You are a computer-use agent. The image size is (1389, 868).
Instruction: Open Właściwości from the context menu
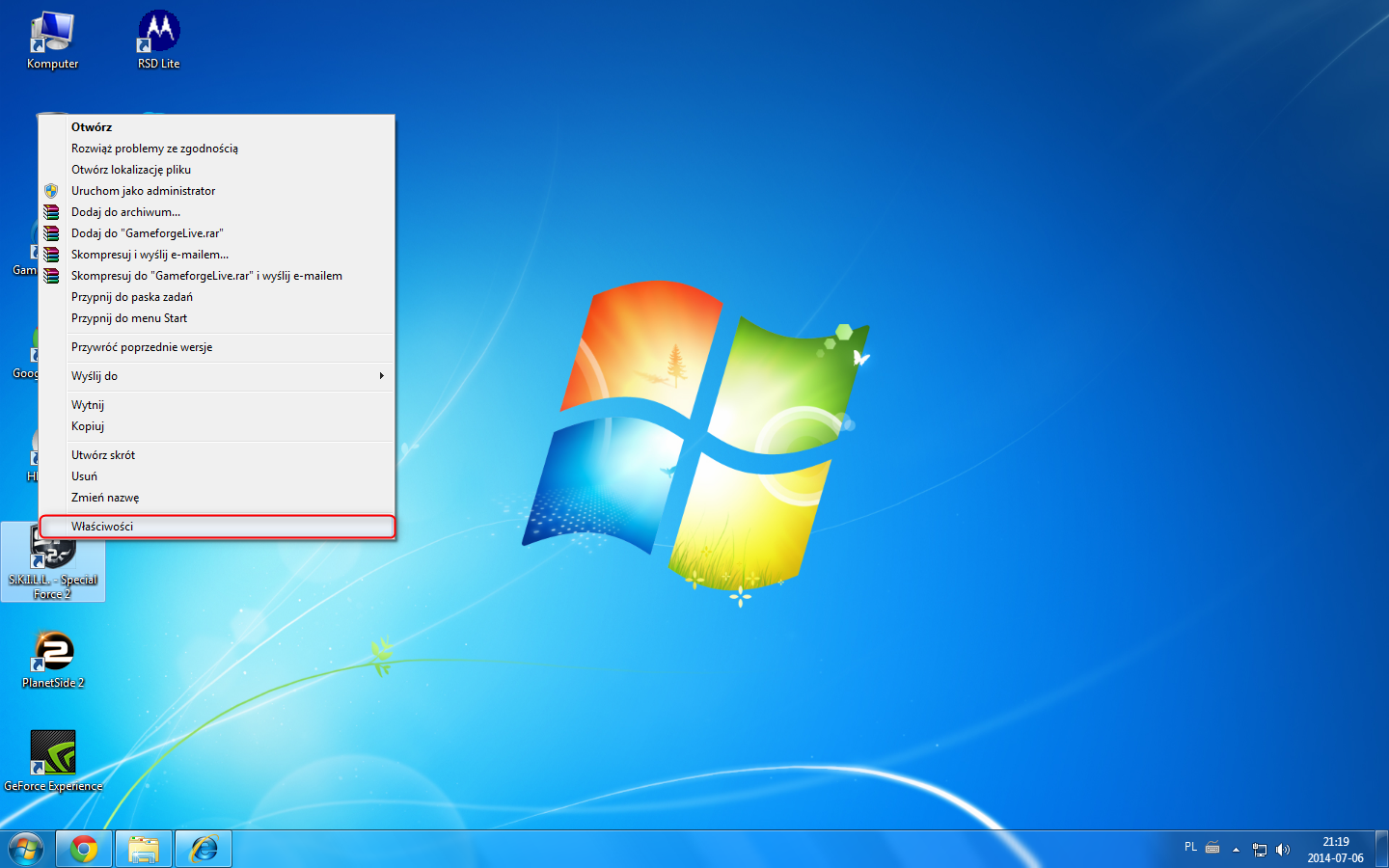(x=217, y=527)
